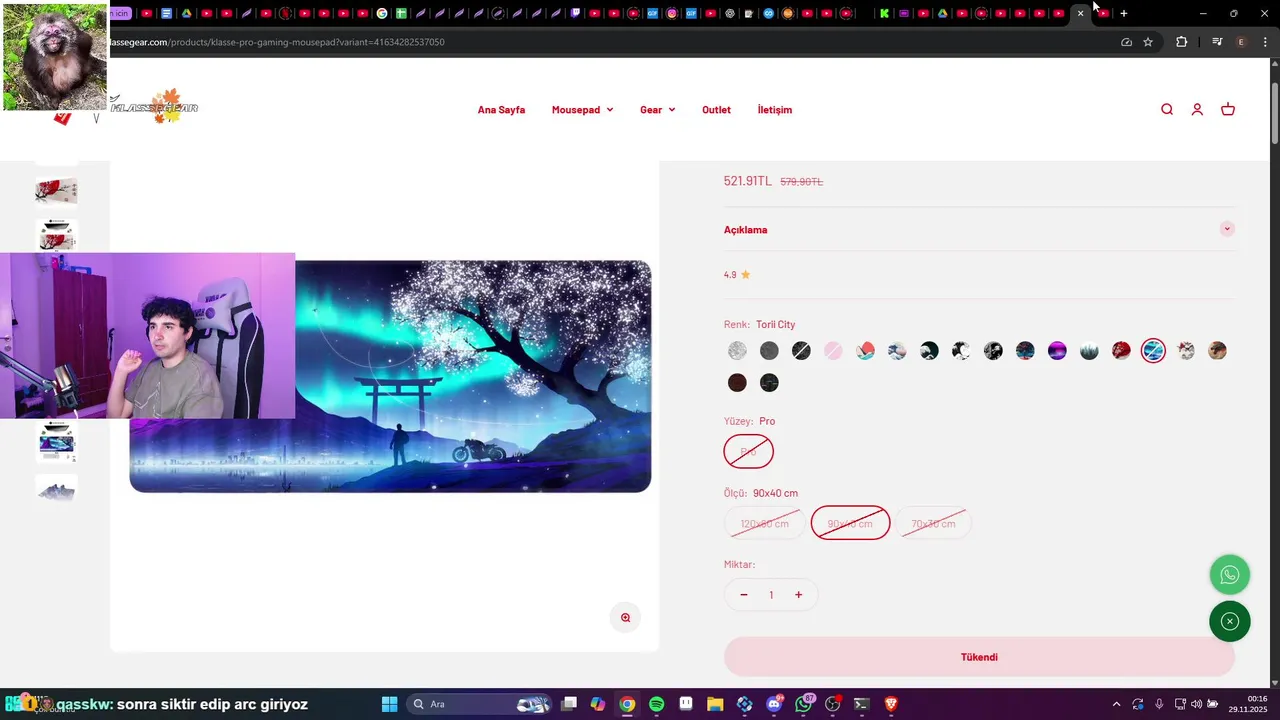Image resolution: width=1280 pixels, height=720 pixels.
Task: Expand the Gear menu dropdown
Action: click(657, 110)
